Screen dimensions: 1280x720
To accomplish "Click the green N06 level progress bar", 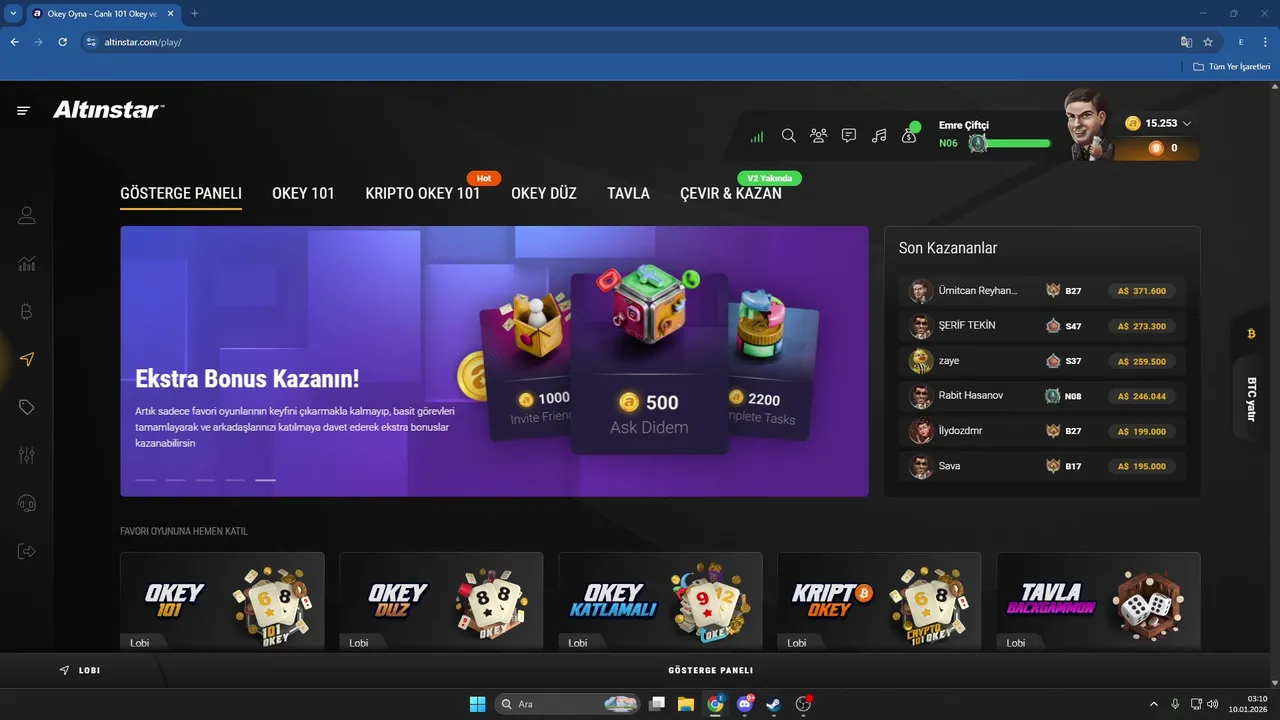I will point(1018,143).
